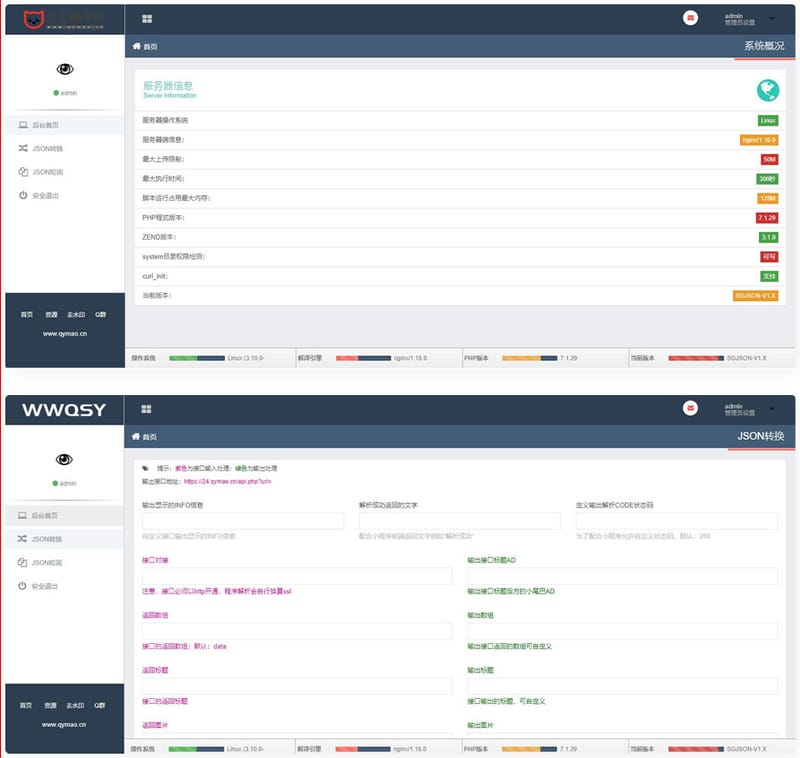Viewport: 800px width, 758px height.
Task: Open the admin dropdown arrow on the System Overview page
Action: [x=771, y=18]
